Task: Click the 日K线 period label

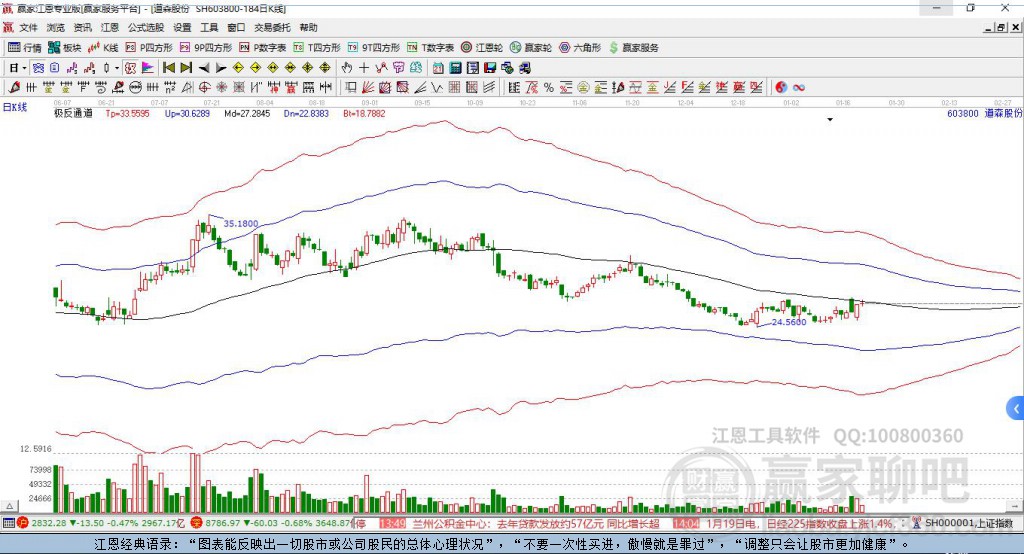Action: click(14, 106)
